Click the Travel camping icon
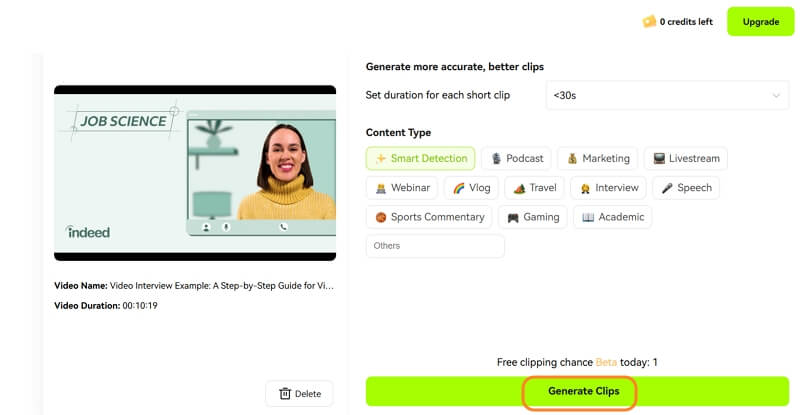 click(519, 188)
